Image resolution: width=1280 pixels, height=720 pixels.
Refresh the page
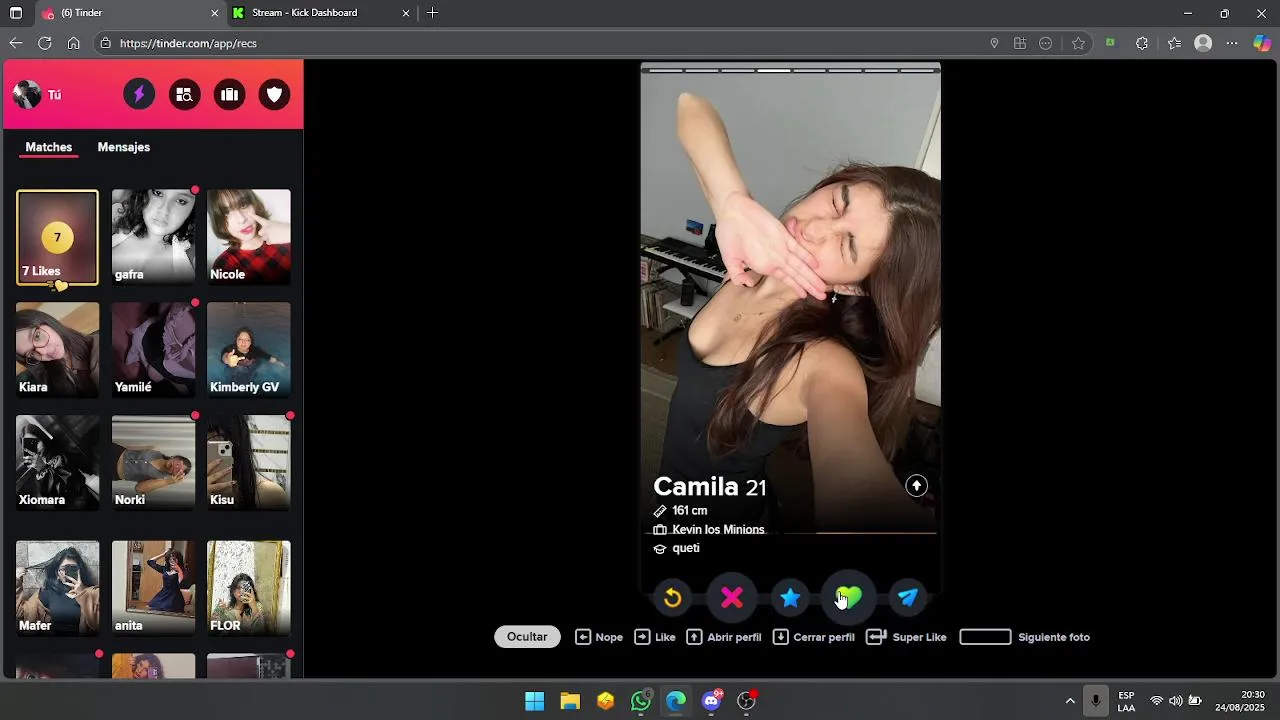(x=44, y=43)
